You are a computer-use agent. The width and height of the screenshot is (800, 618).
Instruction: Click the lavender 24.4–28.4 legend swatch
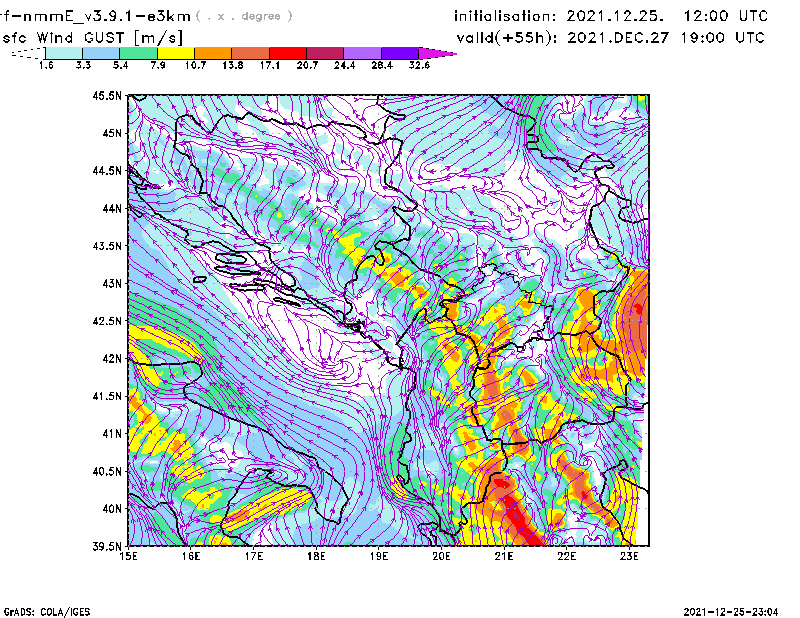(x=363, y=53)
